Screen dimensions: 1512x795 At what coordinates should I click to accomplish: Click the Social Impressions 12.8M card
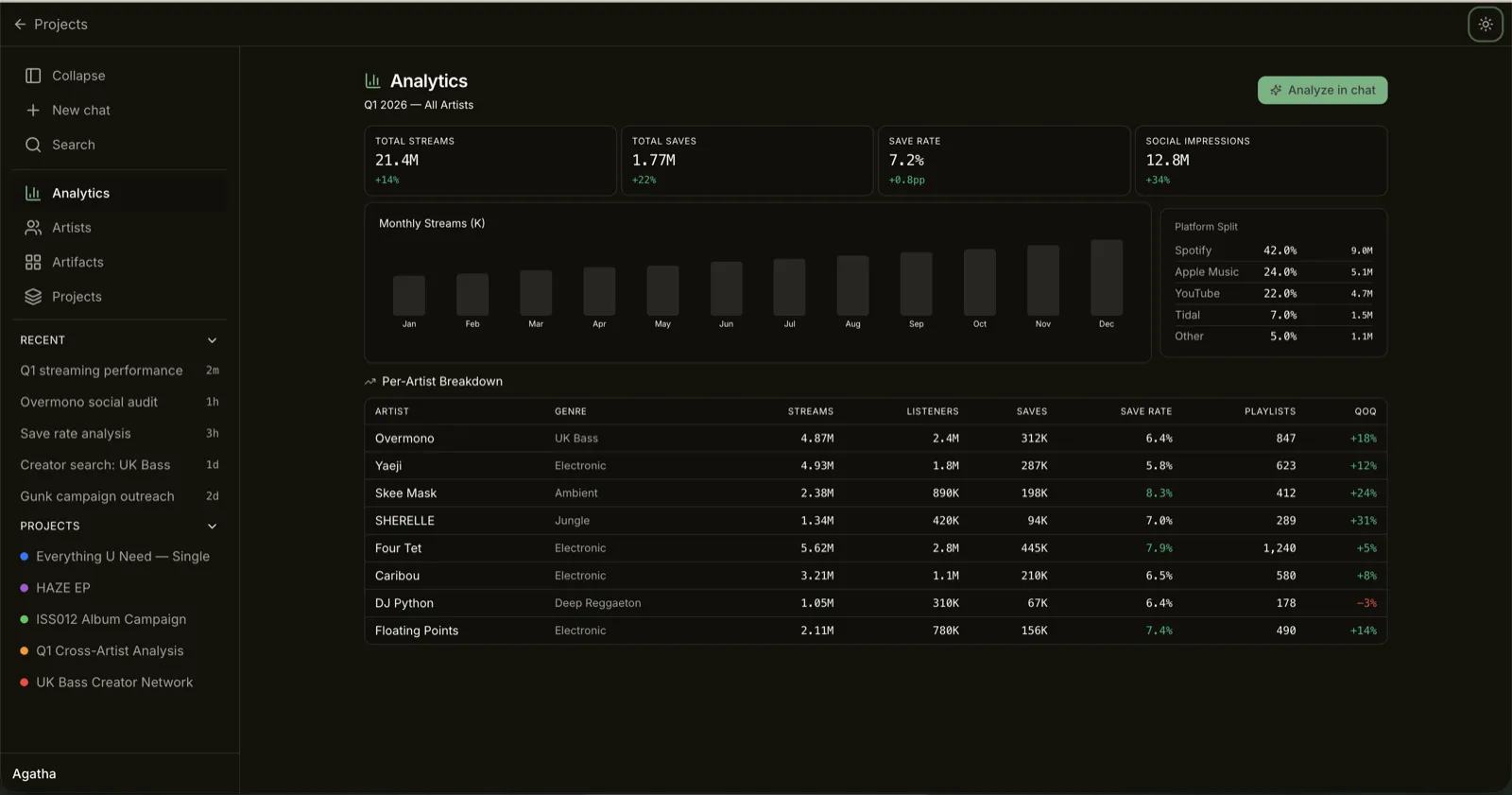point(1262,161)
